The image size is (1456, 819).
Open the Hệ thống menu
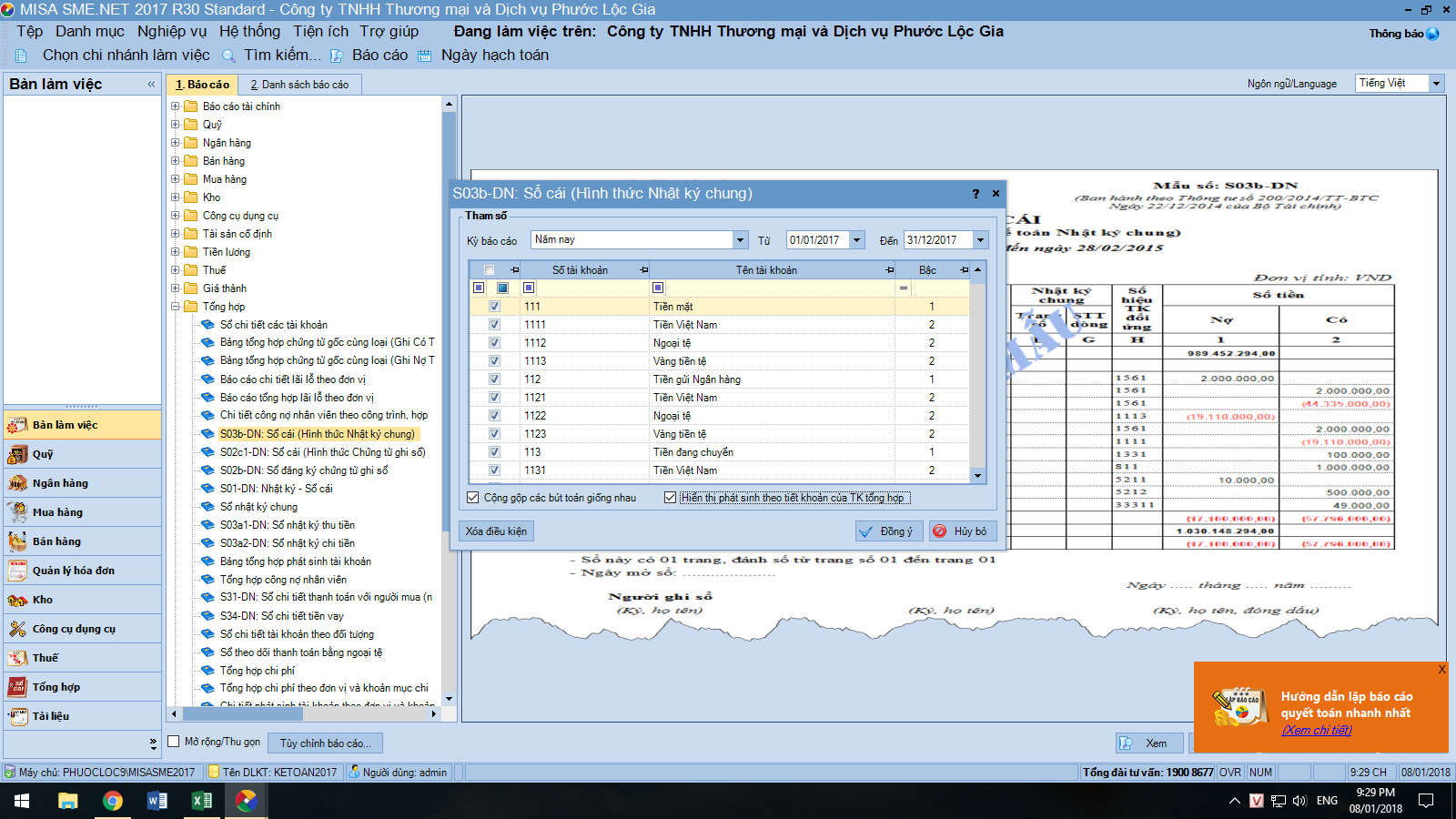coord(250,32)
